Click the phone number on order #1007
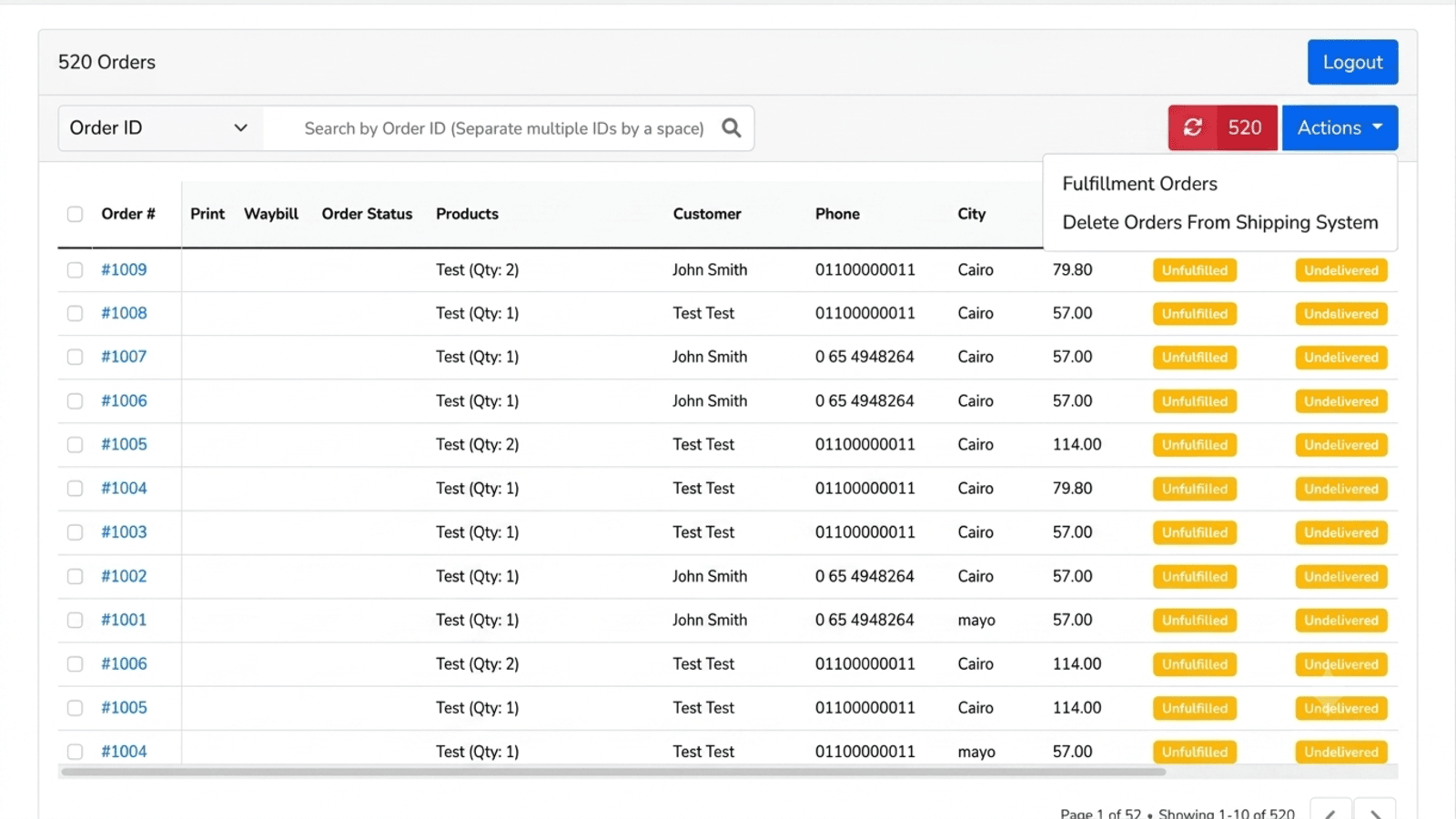This screenshot has height=819, width=1456. pyautogui.click(x=864, y=357)
